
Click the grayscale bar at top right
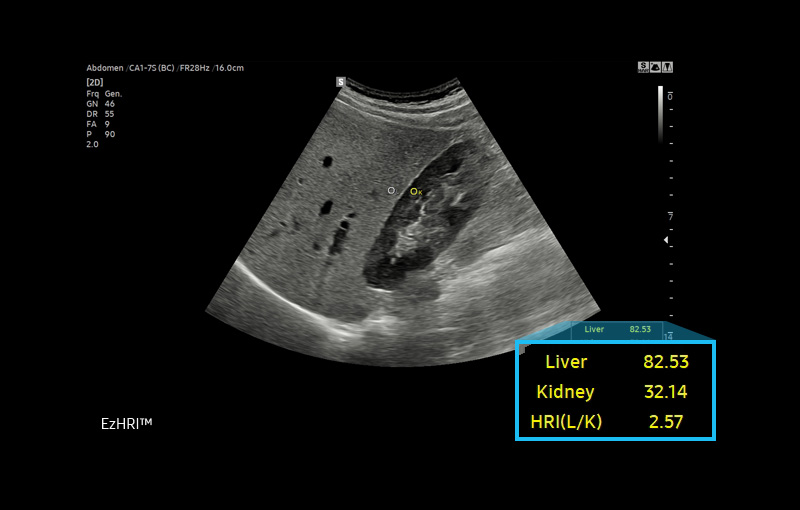660,112
